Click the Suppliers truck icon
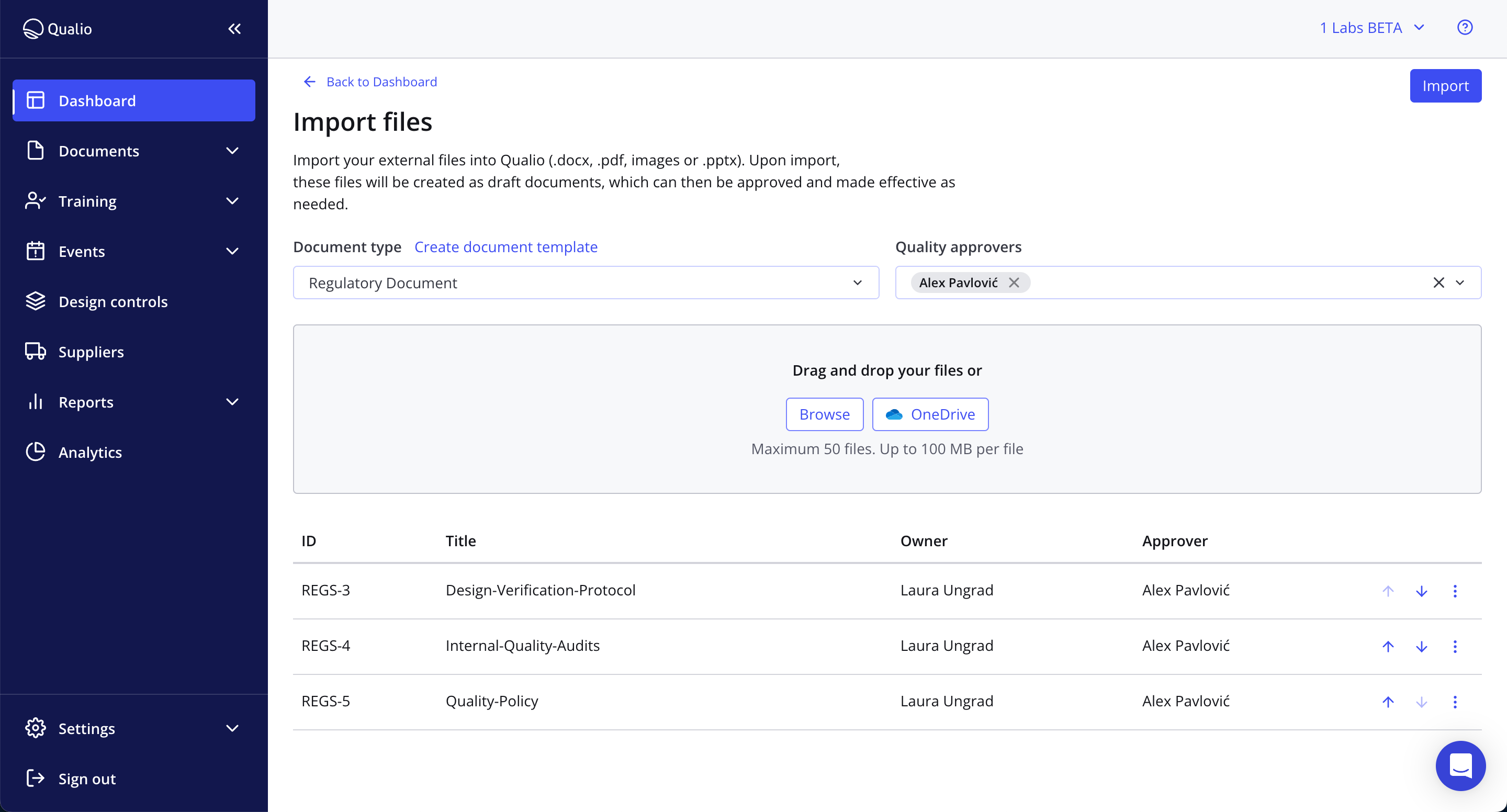This screenshot has width=1507, height=812. [35, 352]
